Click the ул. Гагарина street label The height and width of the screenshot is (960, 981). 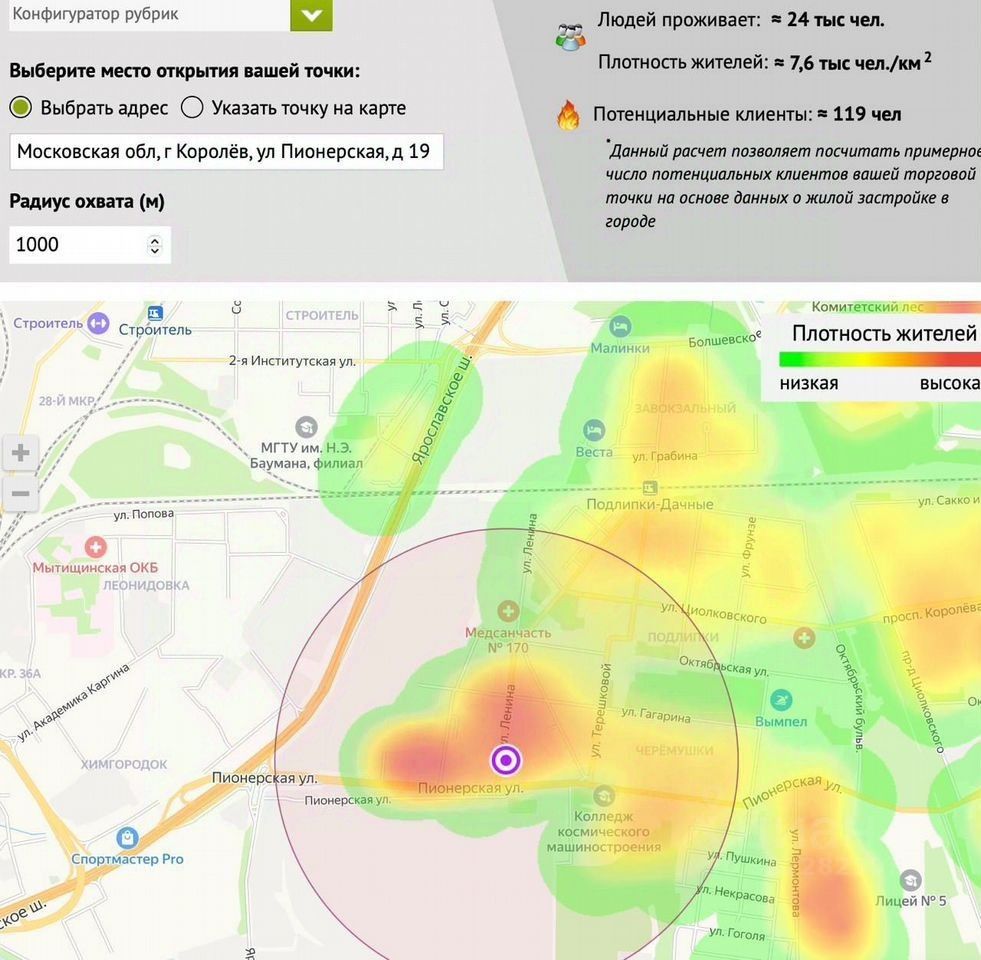pyautogui.click(x=656, y=715)
